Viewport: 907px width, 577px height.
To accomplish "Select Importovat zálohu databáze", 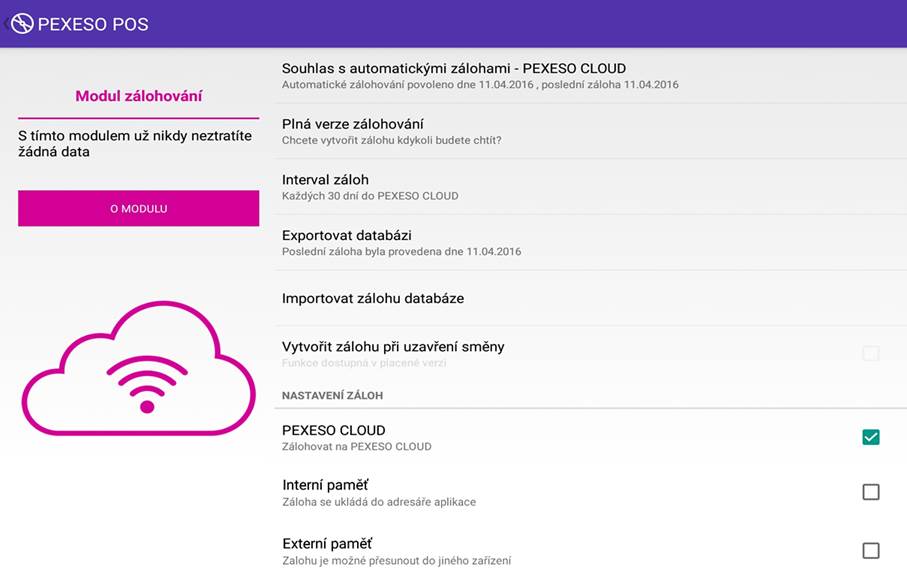I will [591, 298].
